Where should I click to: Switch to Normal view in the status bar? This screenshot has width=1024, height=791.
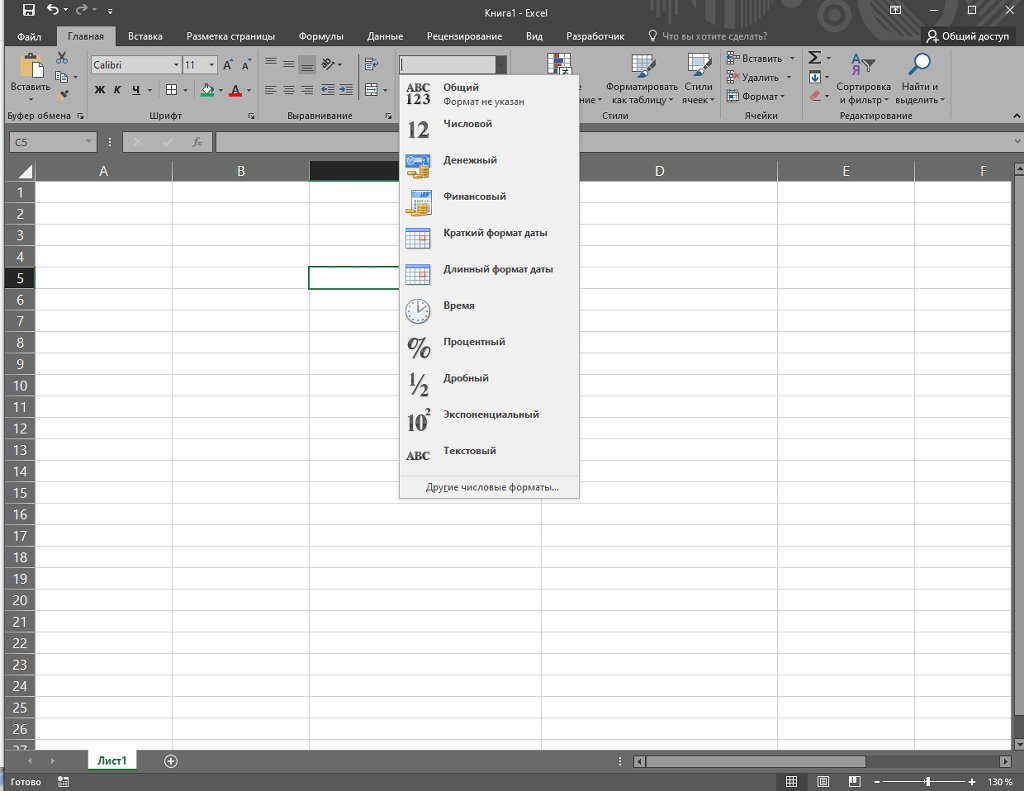(x=792, y=781)
